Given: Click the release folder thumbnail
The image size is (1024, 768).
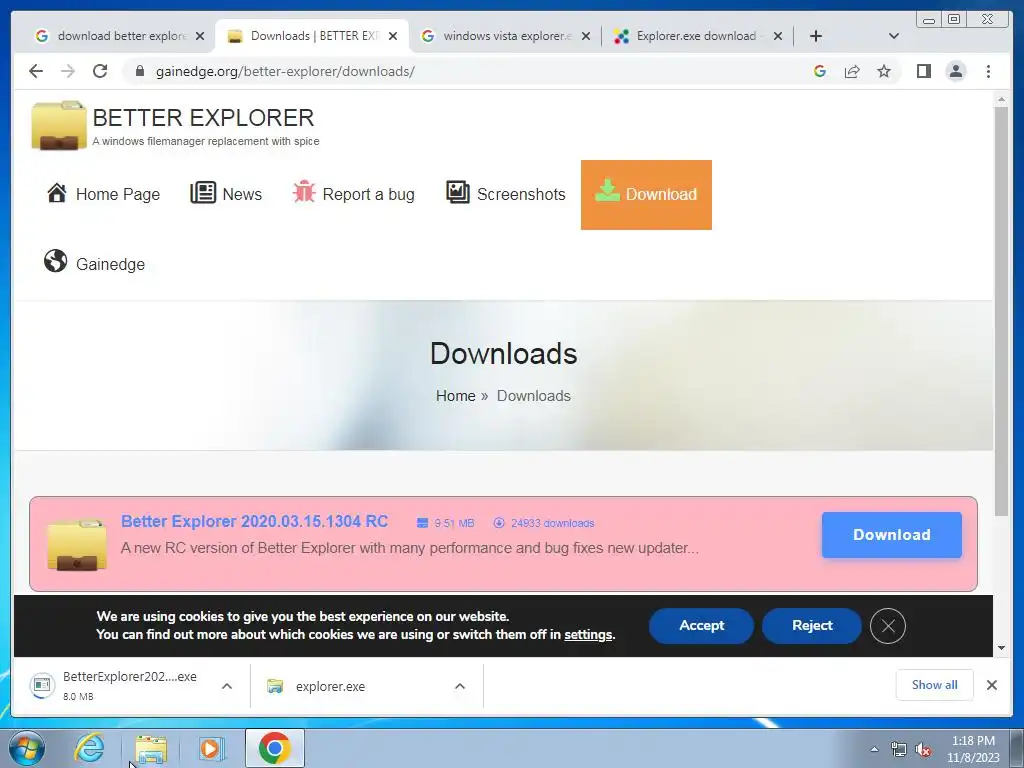Looking at the screenshot, I should coord(77,545).
